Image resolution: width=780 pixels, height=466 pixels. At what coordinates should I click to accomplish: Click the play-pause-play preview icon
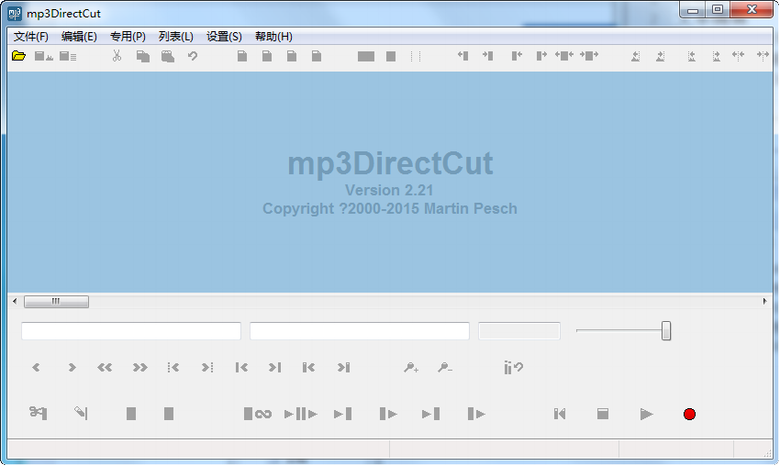click(300, 414)
